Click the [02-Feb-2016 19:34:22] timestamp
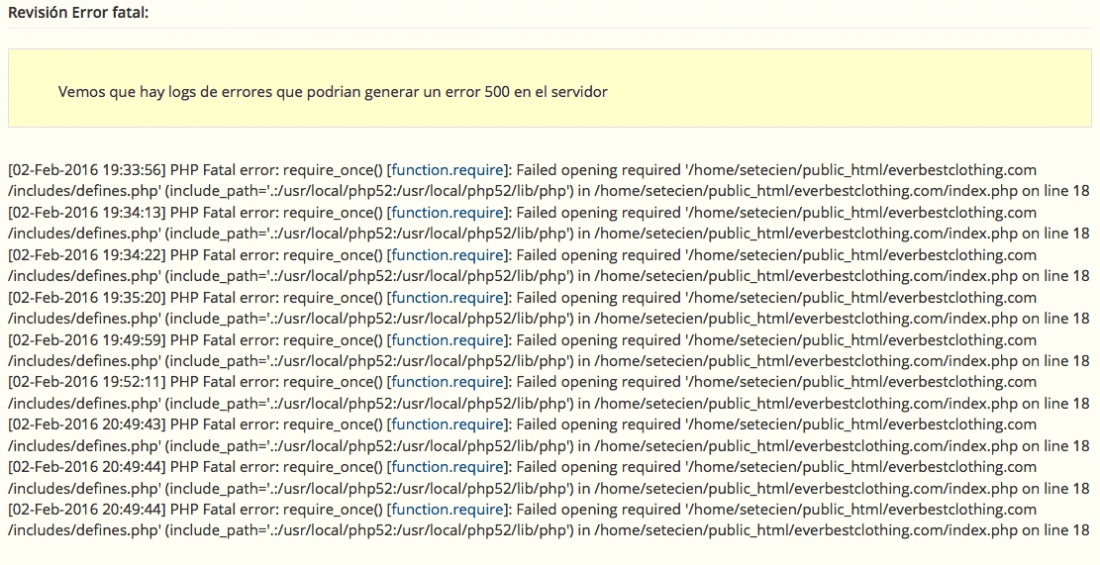This screenshot has height=565, width=1100. click(x=87, y=255)
